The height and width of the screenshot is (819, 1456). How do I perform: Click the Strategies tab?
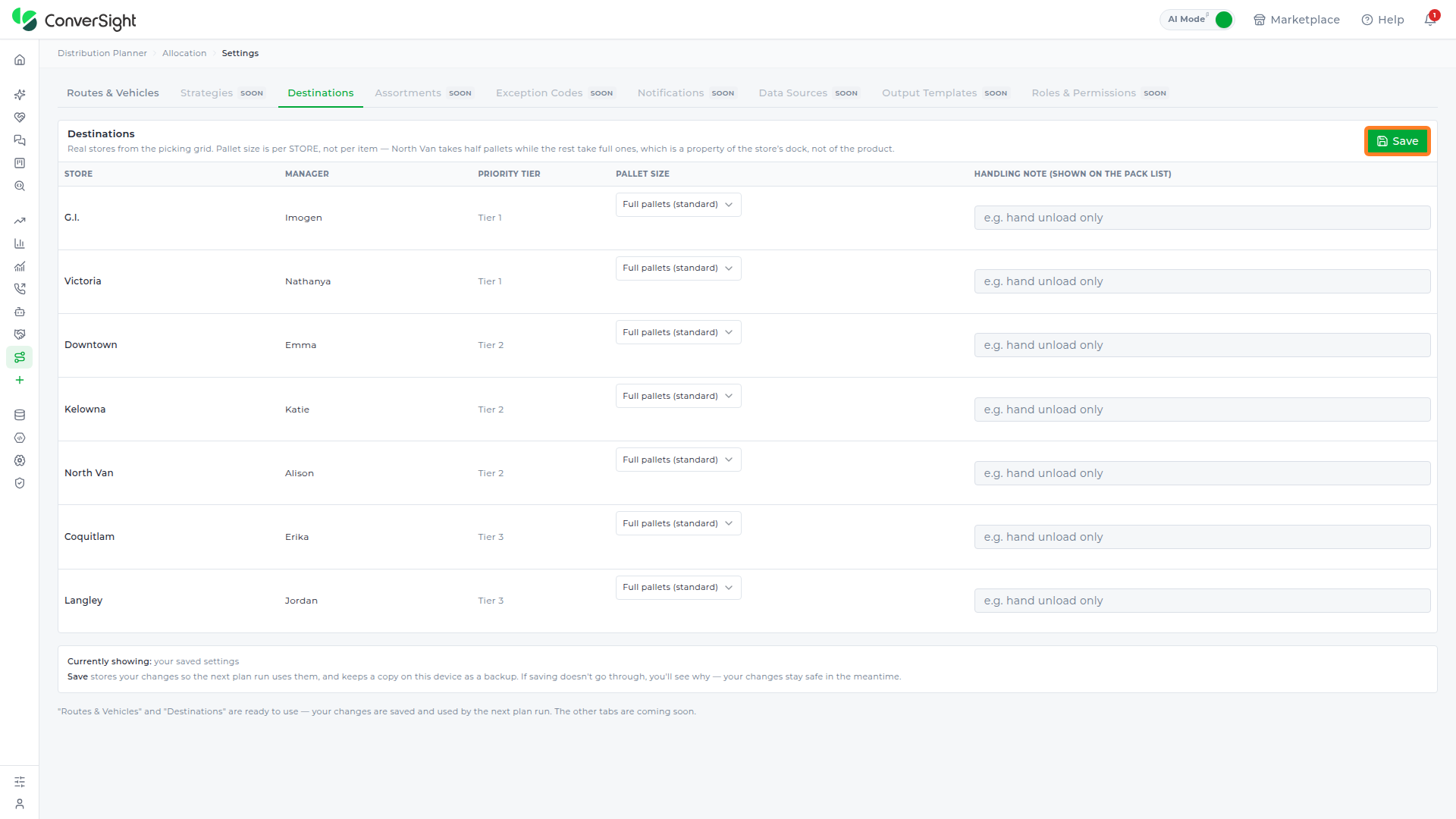[x=221, y=93]
